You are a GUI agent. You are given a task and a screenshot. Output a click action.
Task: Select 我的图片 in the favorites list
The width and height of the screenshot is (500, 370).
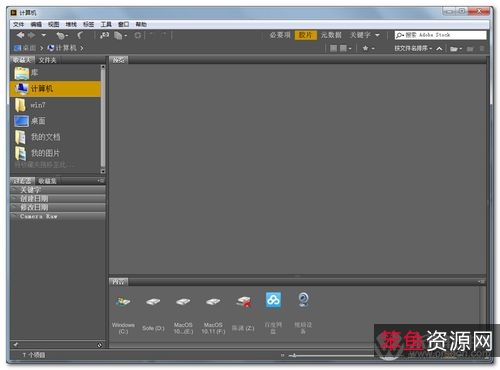pos(55,153)
